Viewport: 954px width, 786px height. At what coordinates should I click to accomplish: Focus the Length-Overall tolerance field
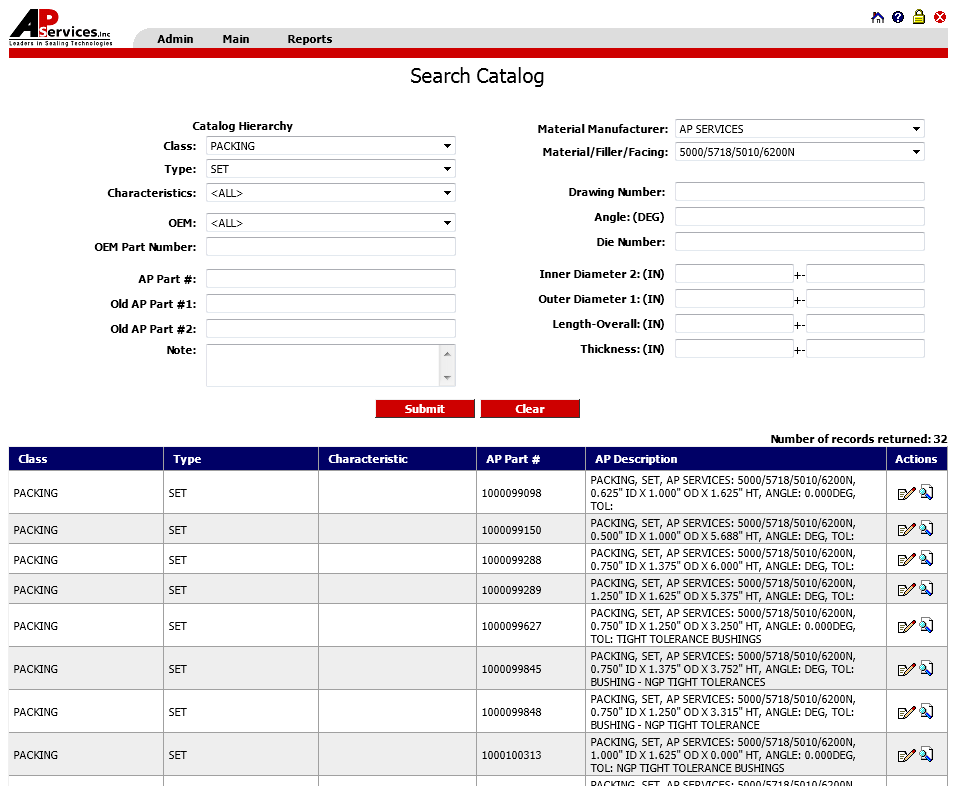tap(865, 324)
